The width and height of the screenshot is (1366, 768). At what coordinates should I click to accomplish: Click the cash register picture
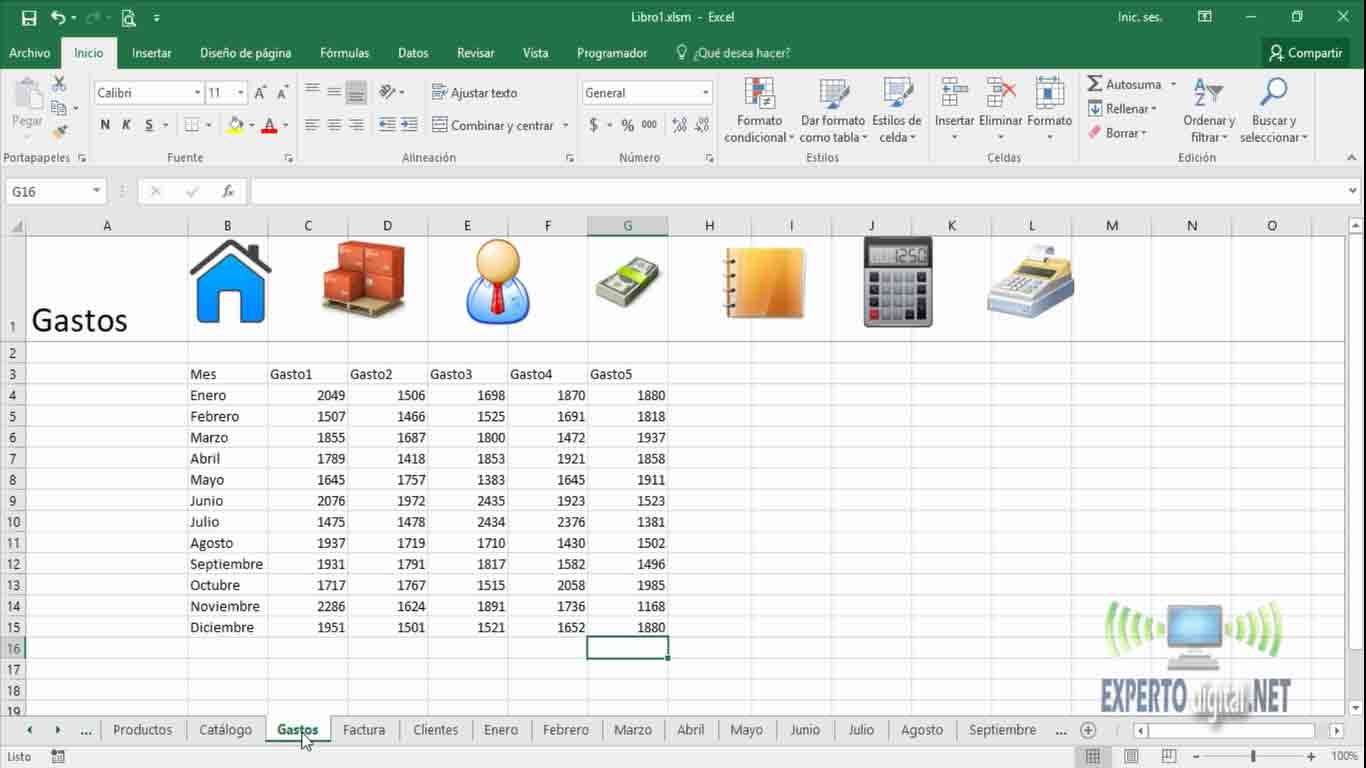coord(1030,282)
